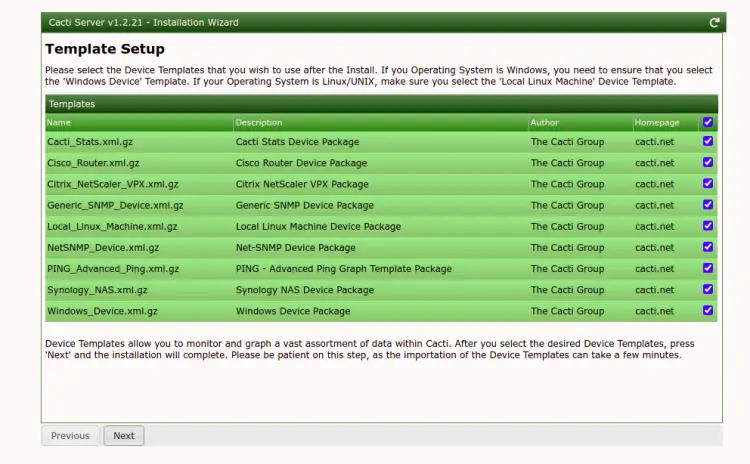Uncheck the Cisco_Router.xml.gz template checkbox

(708, 162)
